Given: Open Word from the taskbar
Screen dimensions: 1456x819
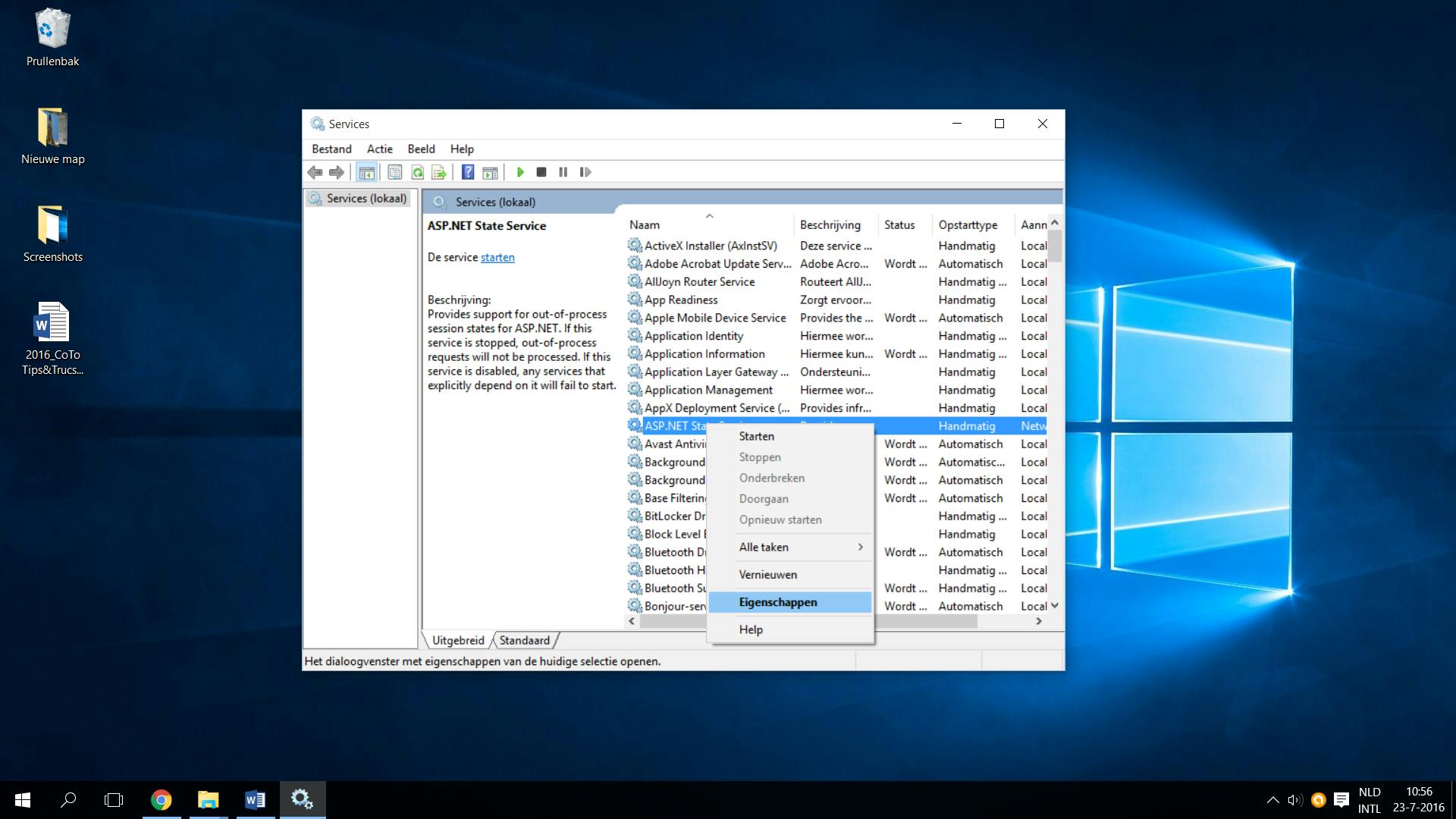Looking at the screenshot, I should 255,800.
